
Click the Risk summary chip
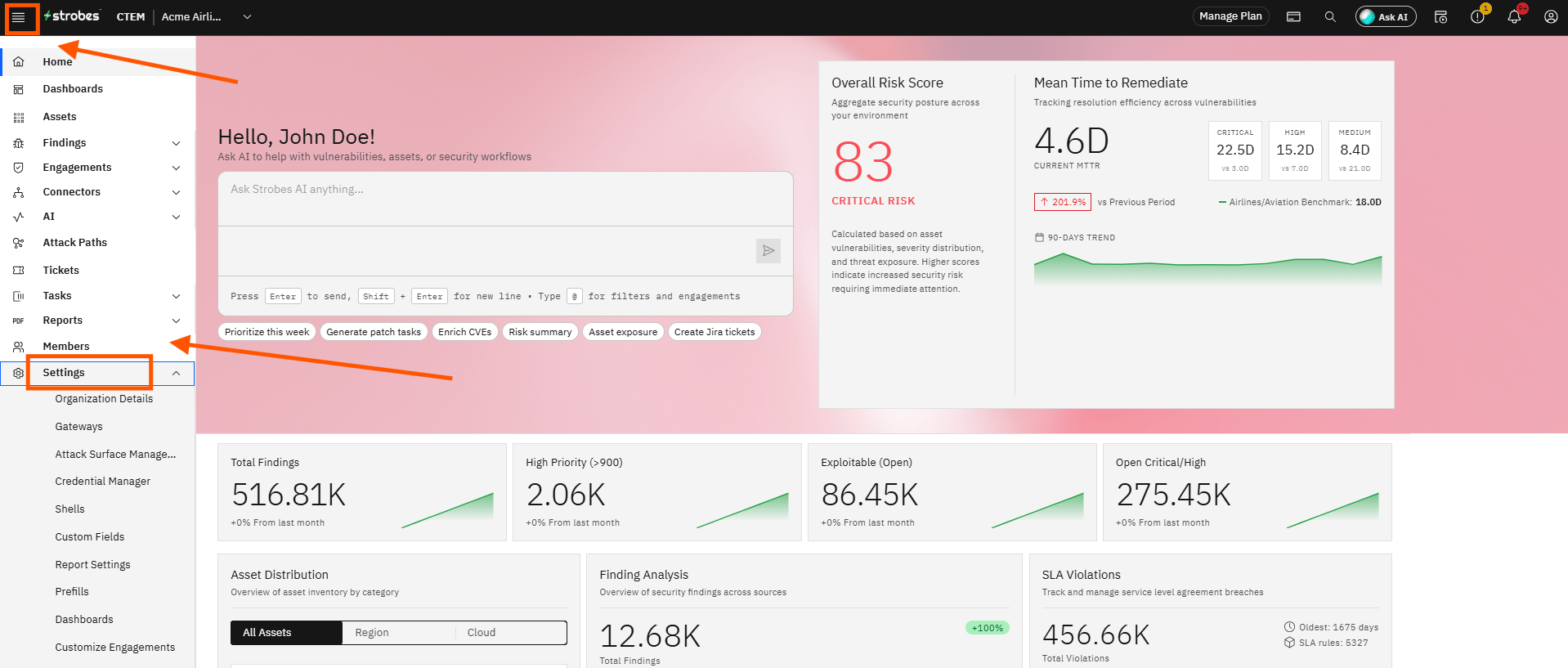click(540, 332)
